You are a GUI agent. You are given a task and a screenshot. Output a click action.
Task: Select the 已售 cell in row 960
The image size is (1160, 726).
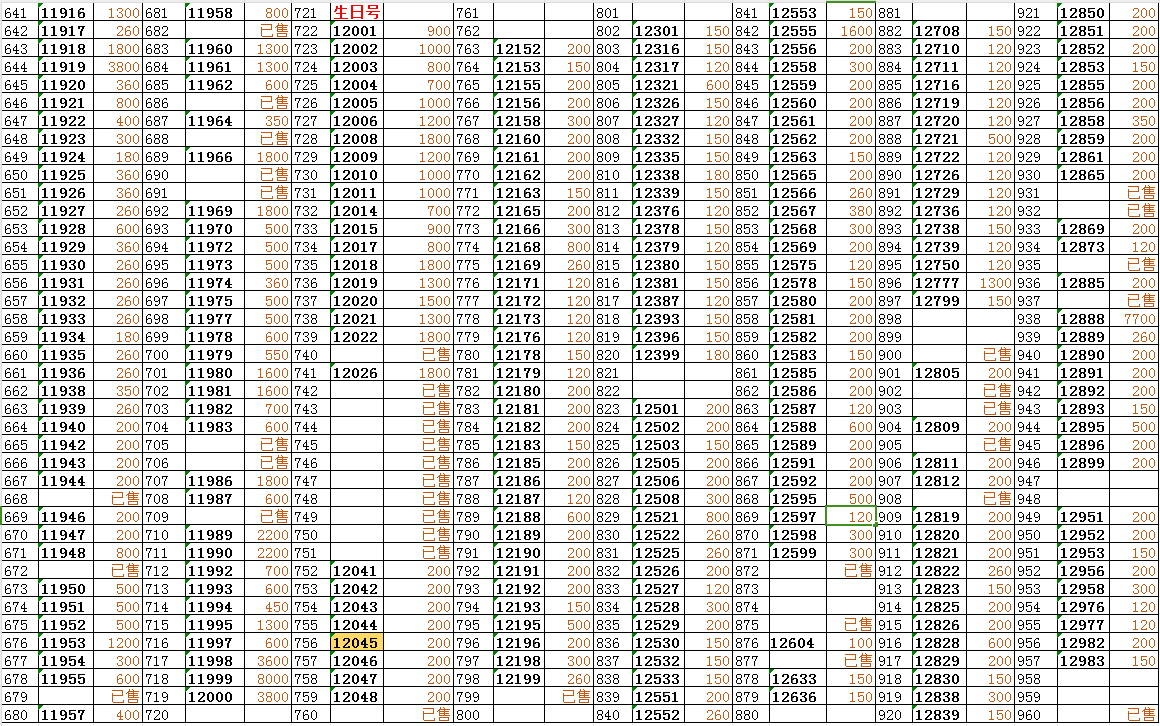[1132, 715]
